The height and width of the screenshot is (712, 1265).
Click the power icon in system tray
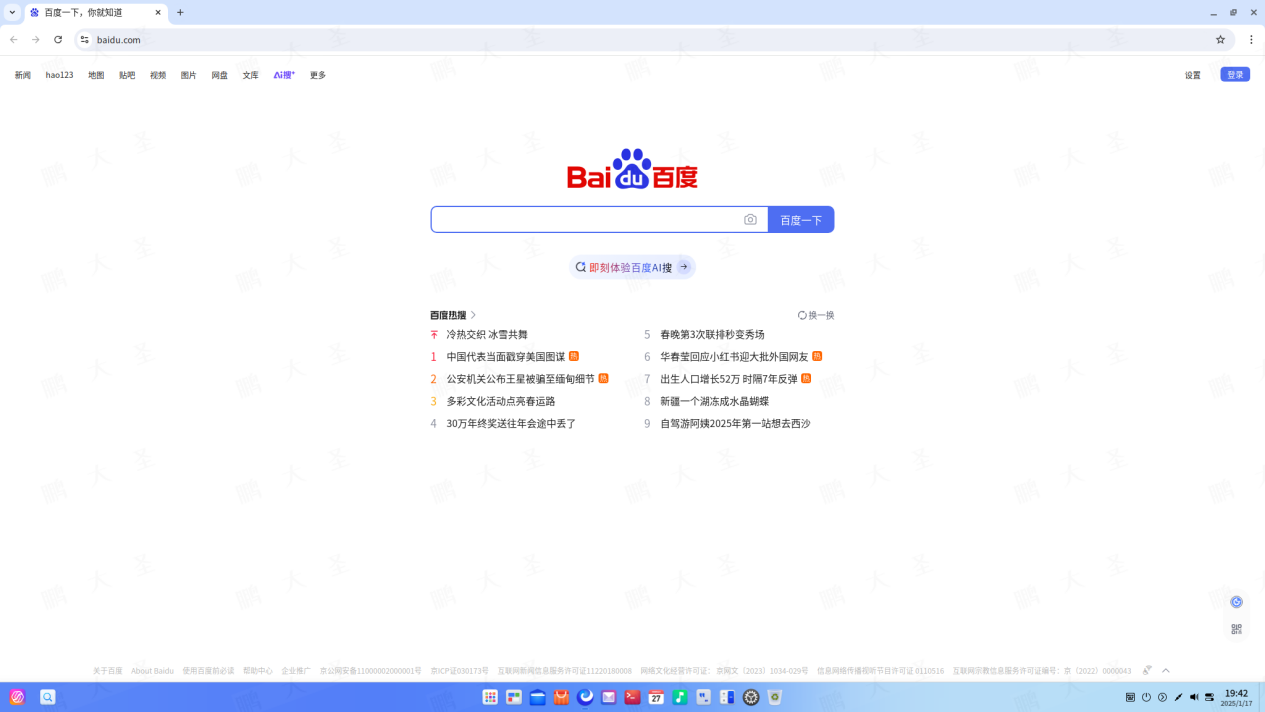pos(1146,697)
